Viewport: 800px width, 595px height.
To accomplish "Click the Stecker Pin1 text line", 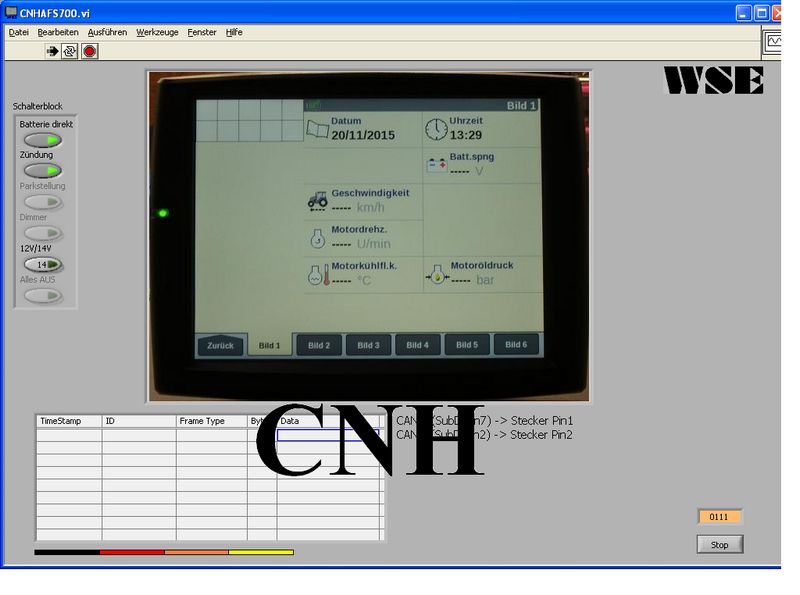I will coord(485,420).
